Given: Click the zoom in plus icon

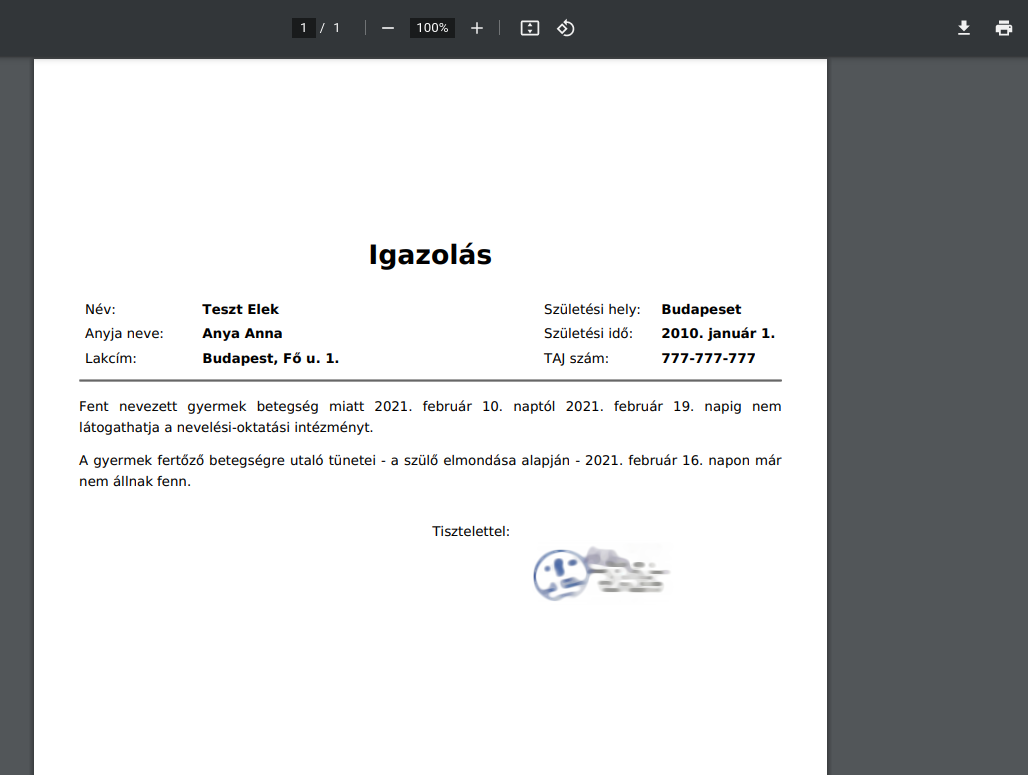Looking at the screenshot, I should 477,28.
